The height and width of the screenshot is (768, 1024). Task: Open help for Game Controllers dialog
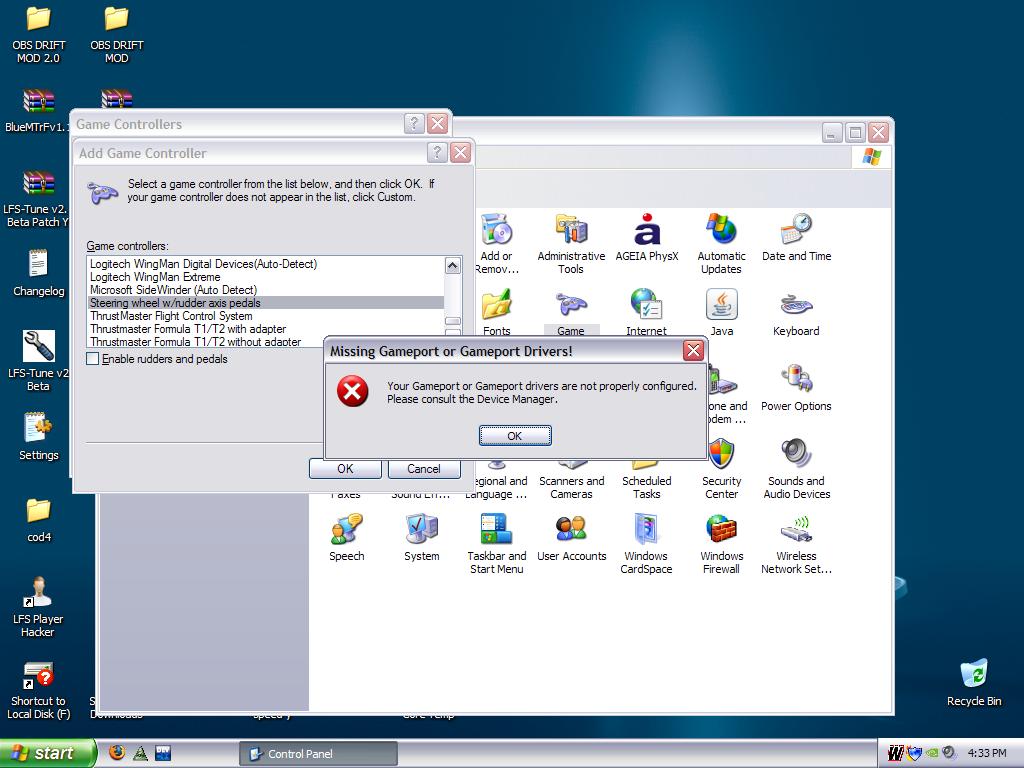tap(414, 123)
